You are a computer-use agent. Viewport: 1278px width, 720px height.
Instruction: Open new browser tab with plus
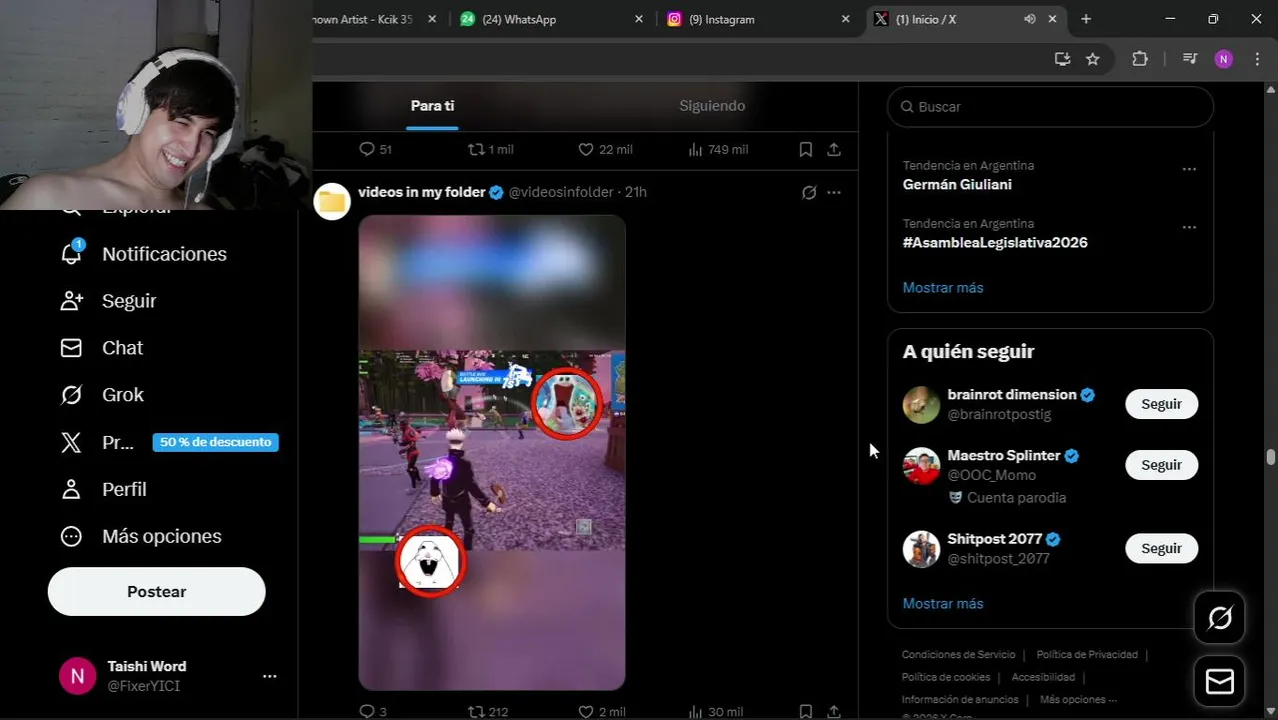pos(1086,19)
